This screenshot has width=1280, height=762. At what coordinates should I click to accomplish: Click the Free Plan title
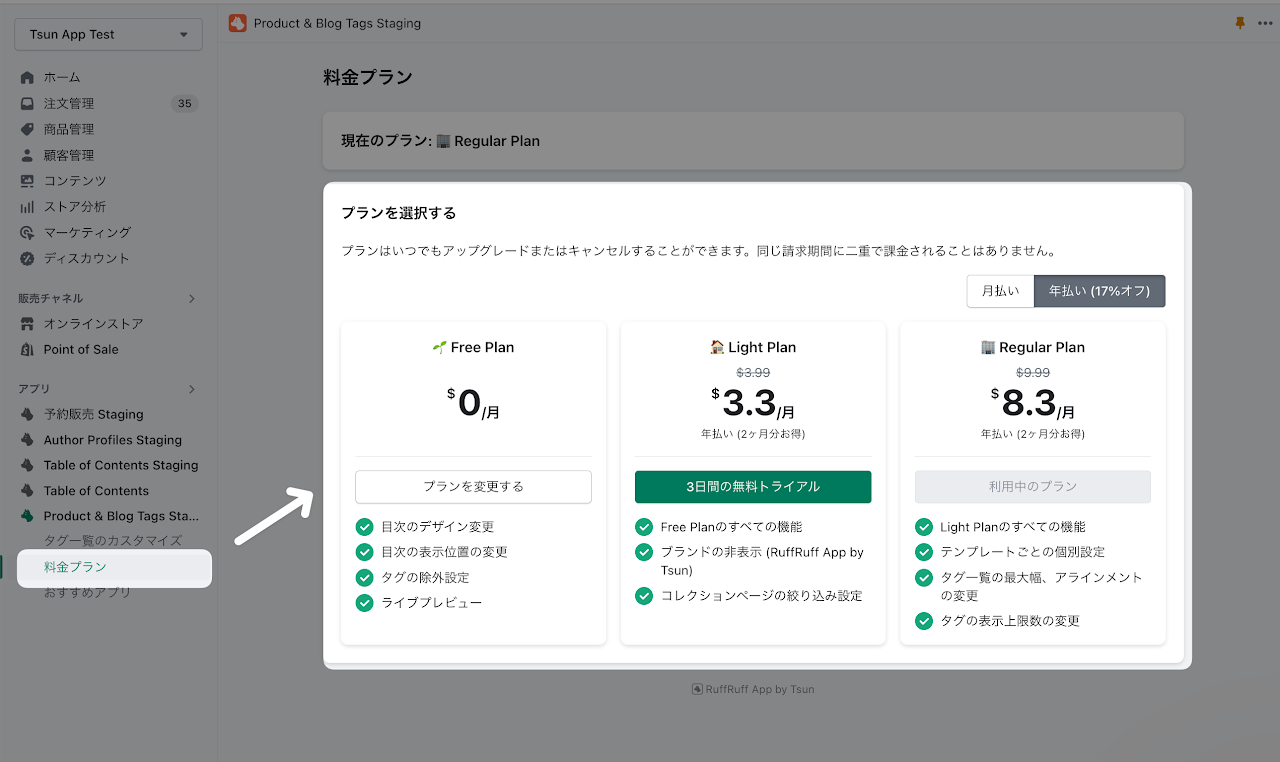[x=473, y=348]
